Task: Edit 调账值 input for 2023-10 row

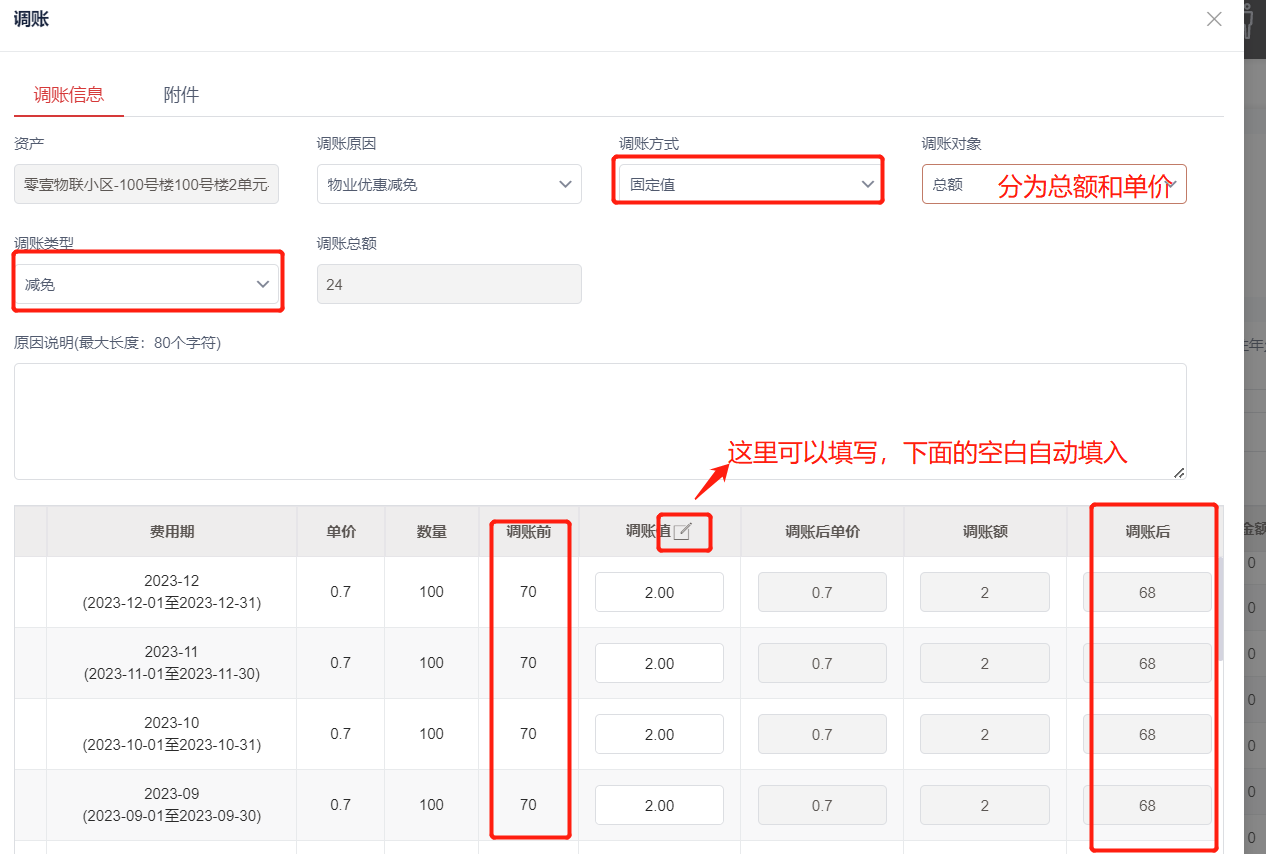Action: pyautogui.click(x=659, y=734)
